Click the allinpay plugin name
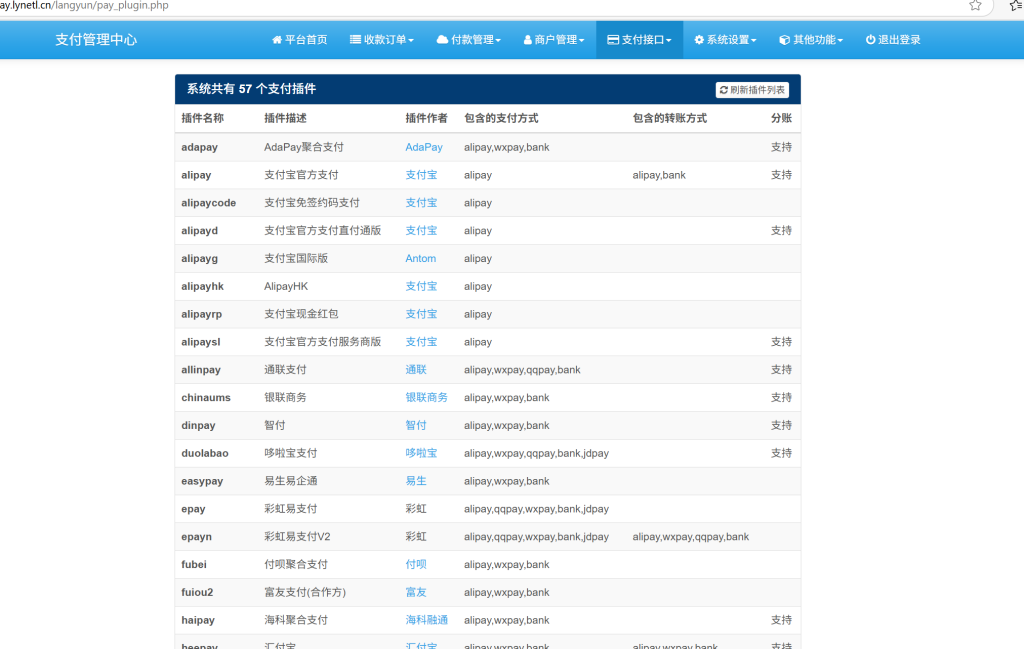1024x649 pixels. pyautogui.click(x=200, y=370)
